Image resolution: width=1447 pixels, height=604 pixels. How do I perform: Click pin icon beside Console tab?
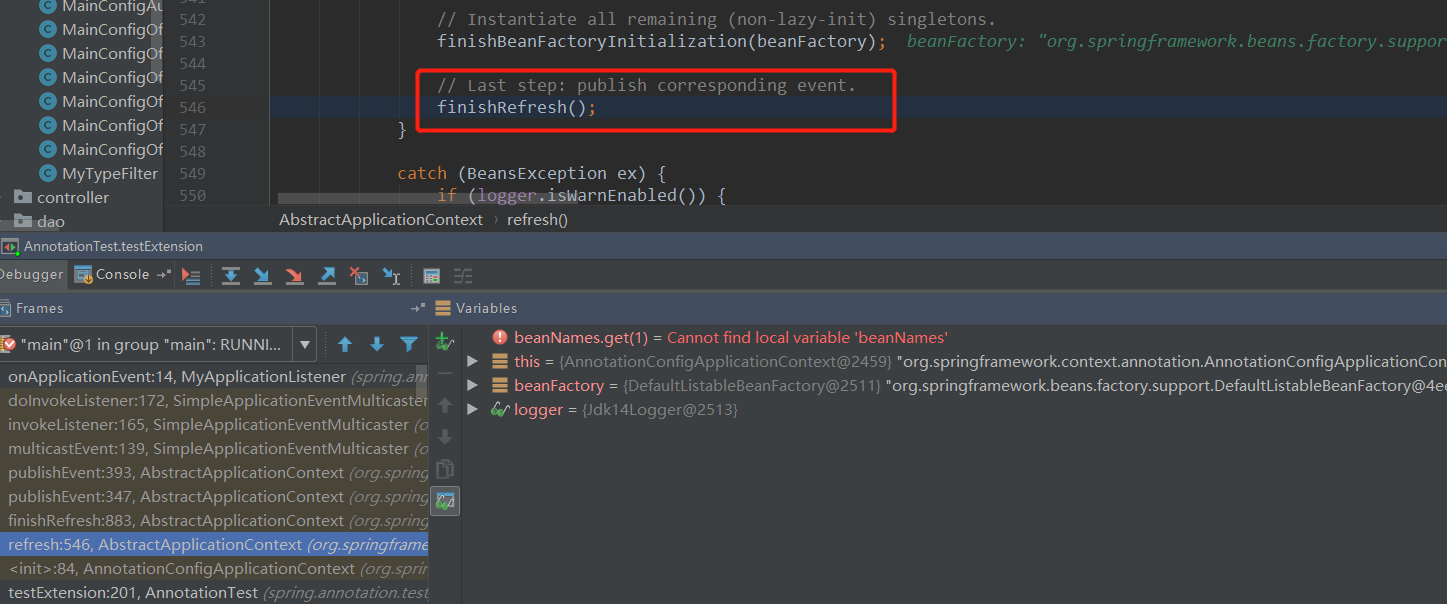point(163,275)
